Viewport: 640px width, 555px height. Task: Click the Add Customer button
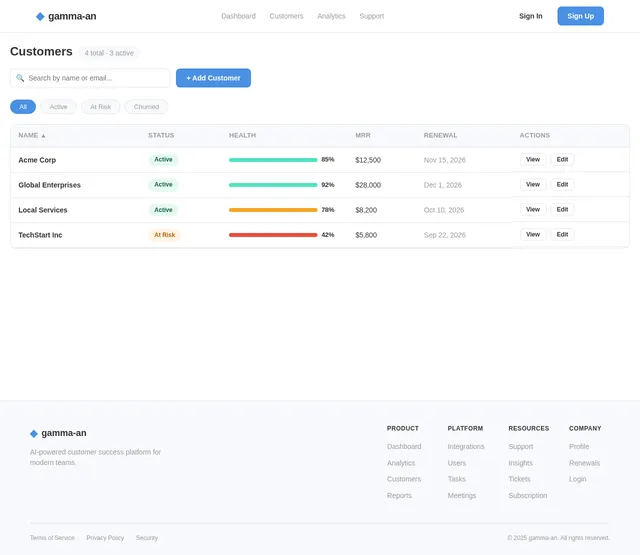(x=213, y=78)
